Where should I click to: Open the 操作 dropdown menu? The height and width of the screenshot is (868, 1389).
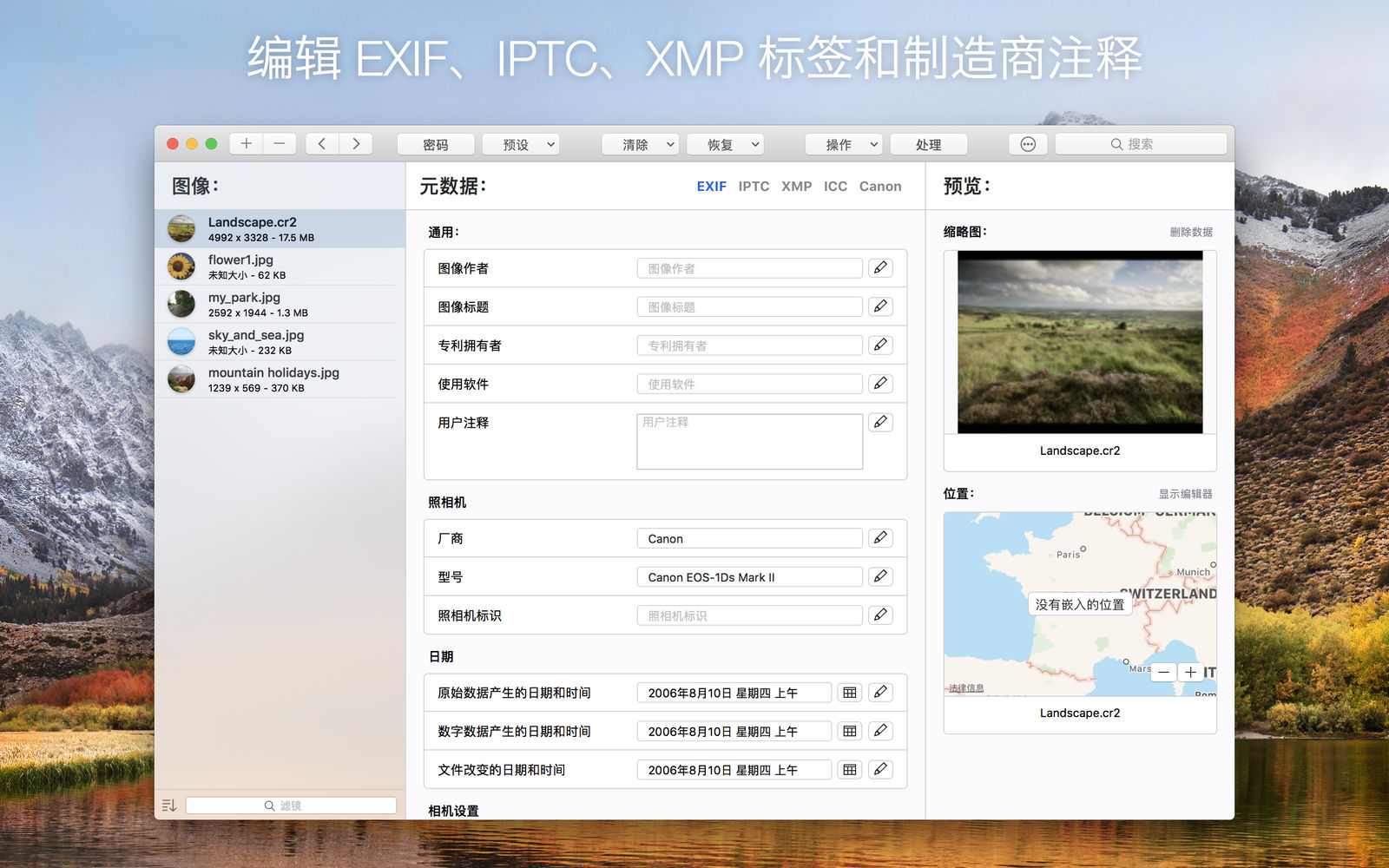click(844, 145)
